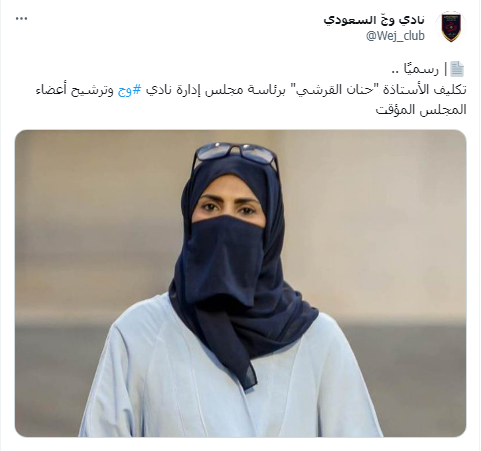
Task: Follow the #وج hashtag link
Action: [x=130, y=90]
